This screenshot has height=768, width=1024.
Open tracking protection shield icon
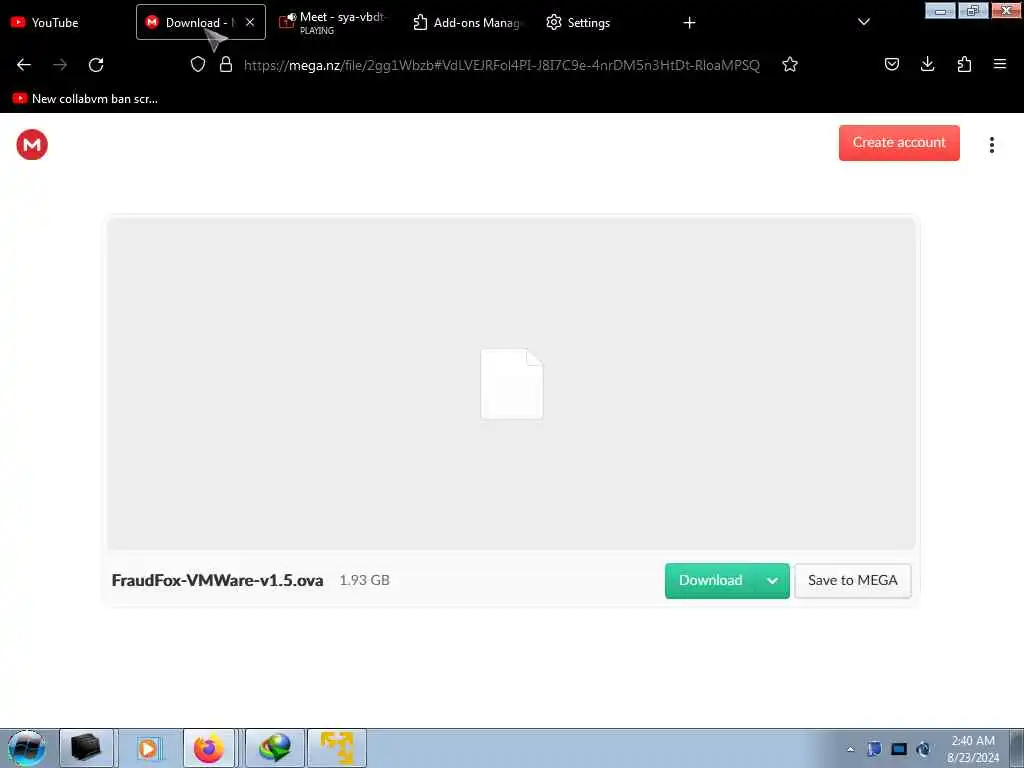click(198, 64)
